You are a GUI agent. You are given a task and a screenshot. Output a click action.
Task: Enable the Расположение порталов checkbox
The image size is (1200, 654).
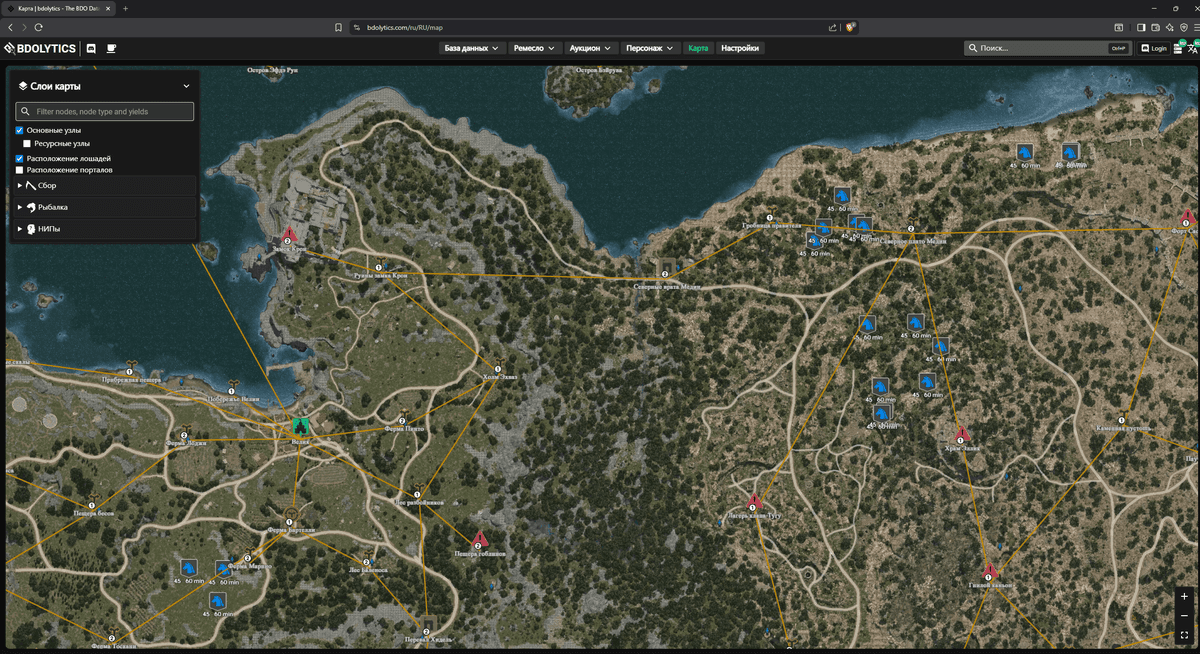point(19,170)
